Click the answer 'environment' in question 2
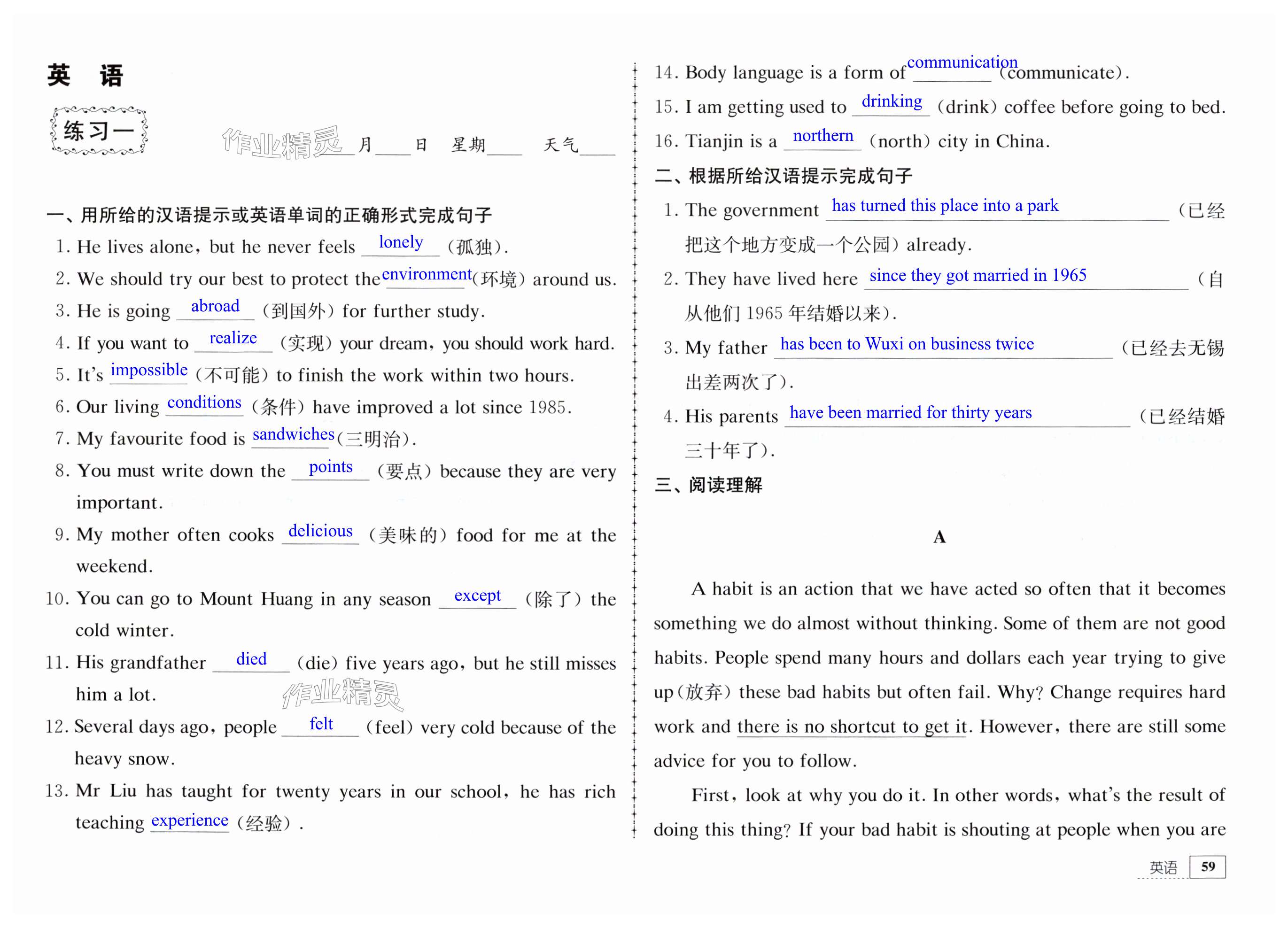1288x928 pixels. point(427,274)
